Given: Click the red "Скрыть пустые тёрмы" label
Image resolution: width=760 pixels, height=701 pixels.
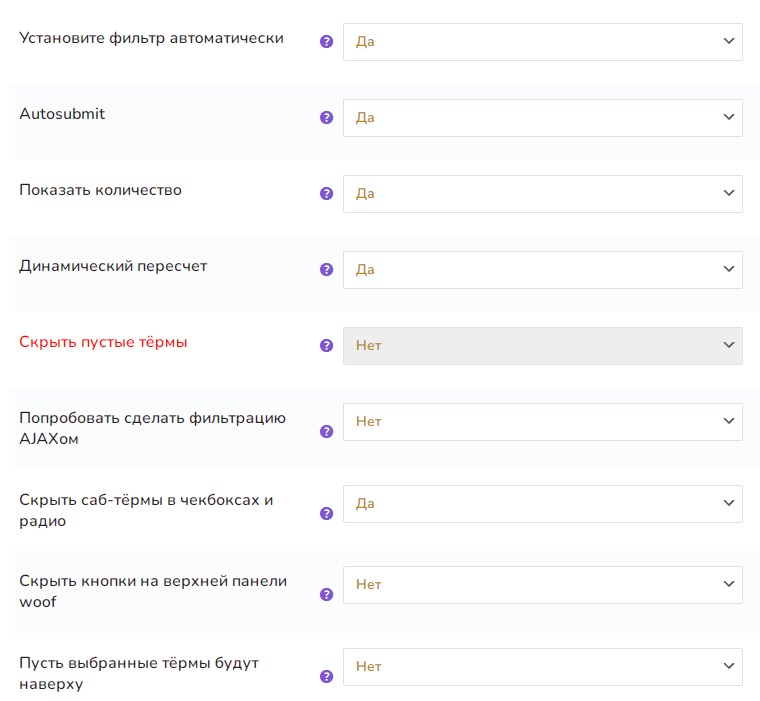Looking at the screenshot, I should coord(103,342).
